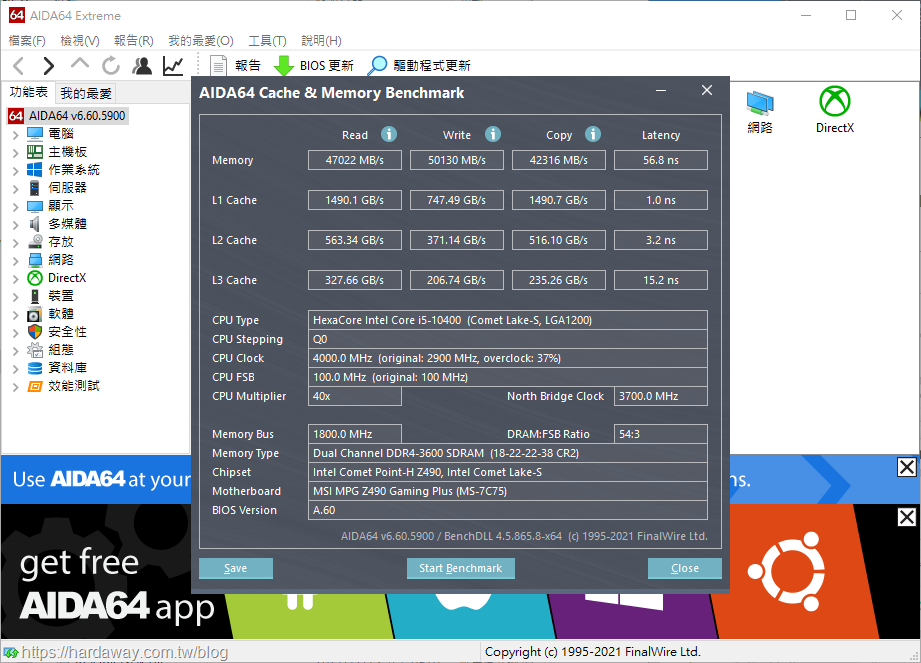Click the CPU Type HexaCore i5-10400 field
The image size is (921, 663).
pyautogui.click(x=507, y=320)
